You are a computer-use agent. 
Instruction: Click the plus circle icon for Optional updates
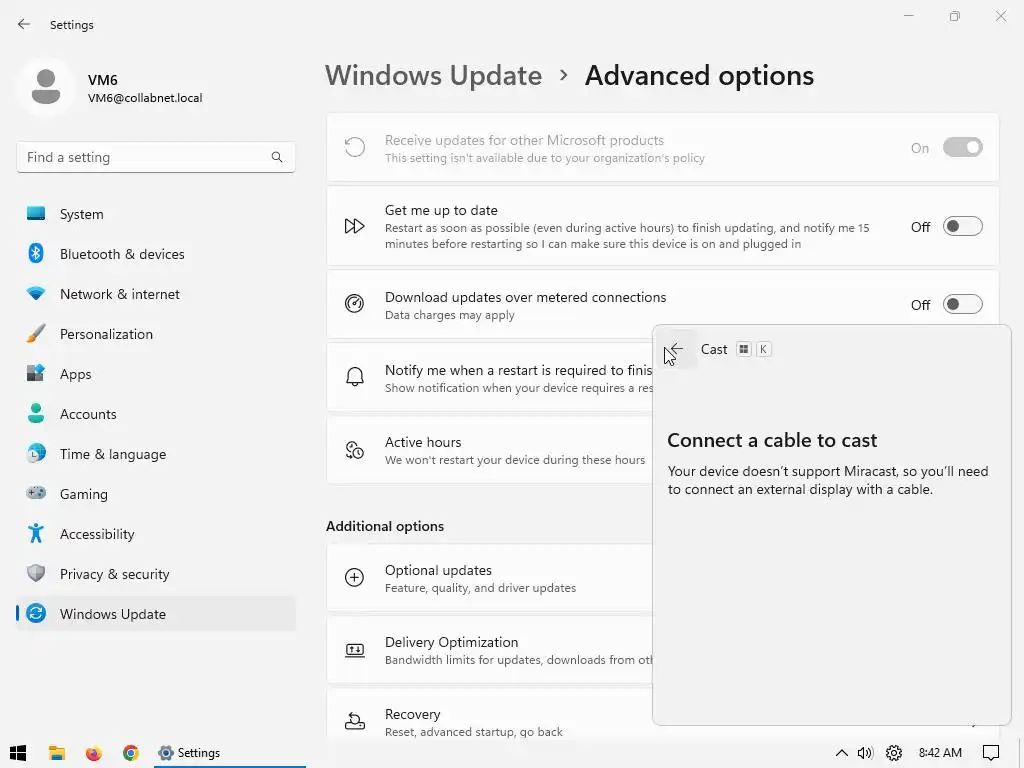tap(354, 577)
